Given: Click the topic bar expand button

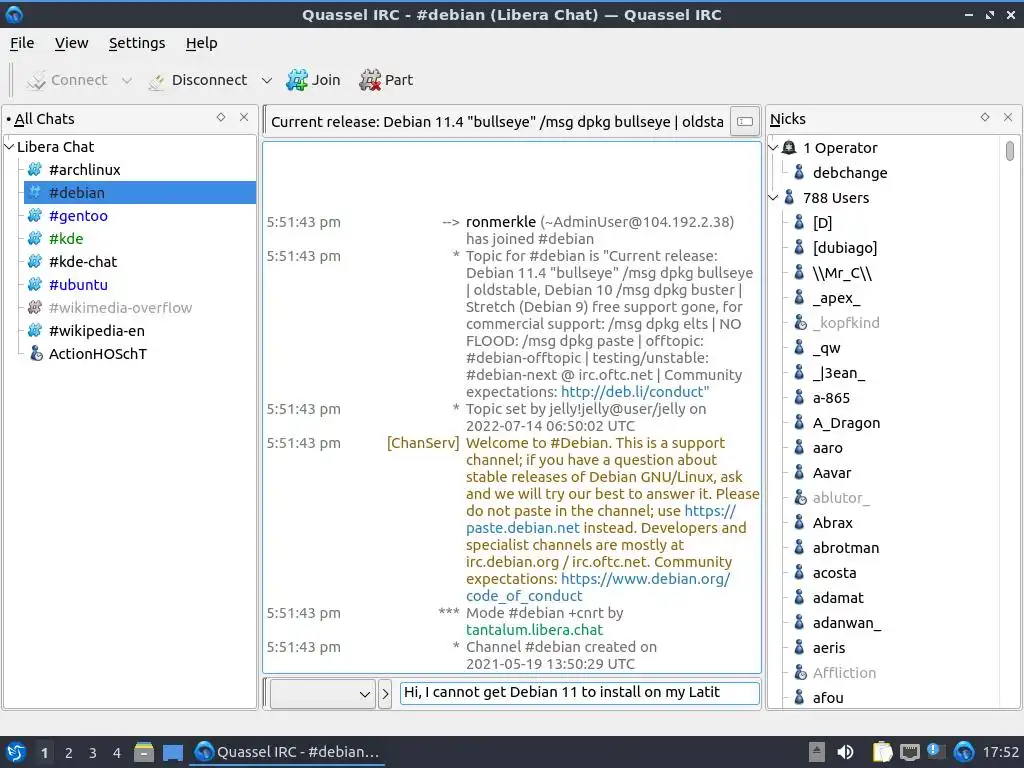Looking at the screenshot, I should (745, 121).
